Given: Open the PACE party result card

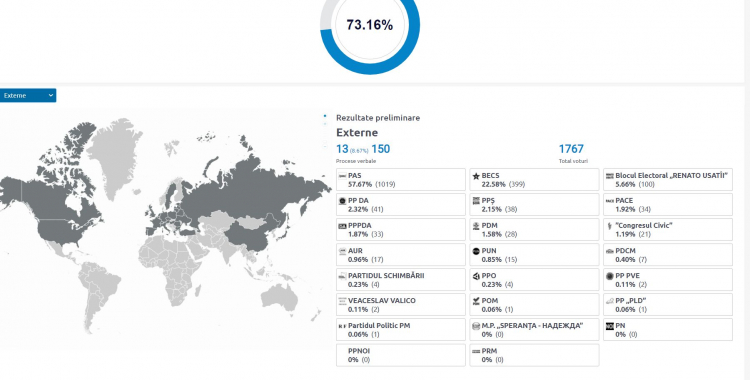Looking at the screenshot, I should point(668,204).
